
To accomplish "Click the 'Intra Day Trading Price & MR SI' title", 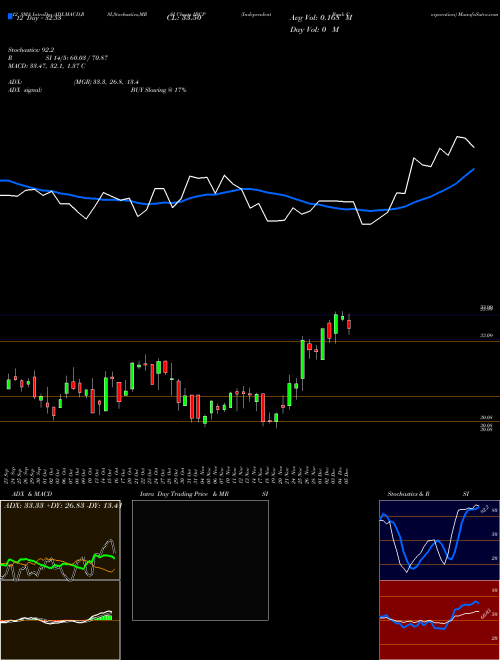I will click(204, 494).
